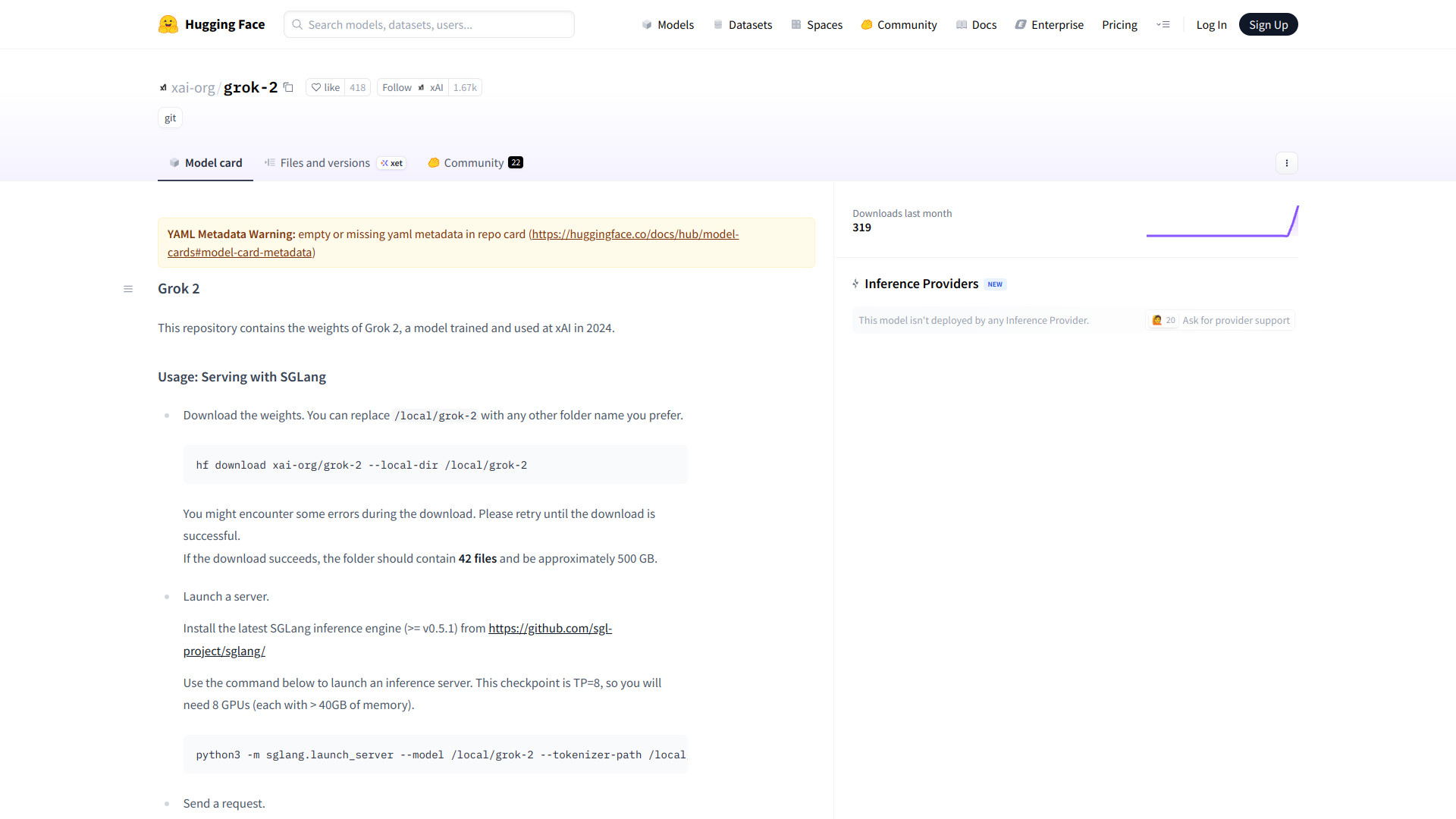
Task: Click the git tag below the model name
Action: pos(170,118)
